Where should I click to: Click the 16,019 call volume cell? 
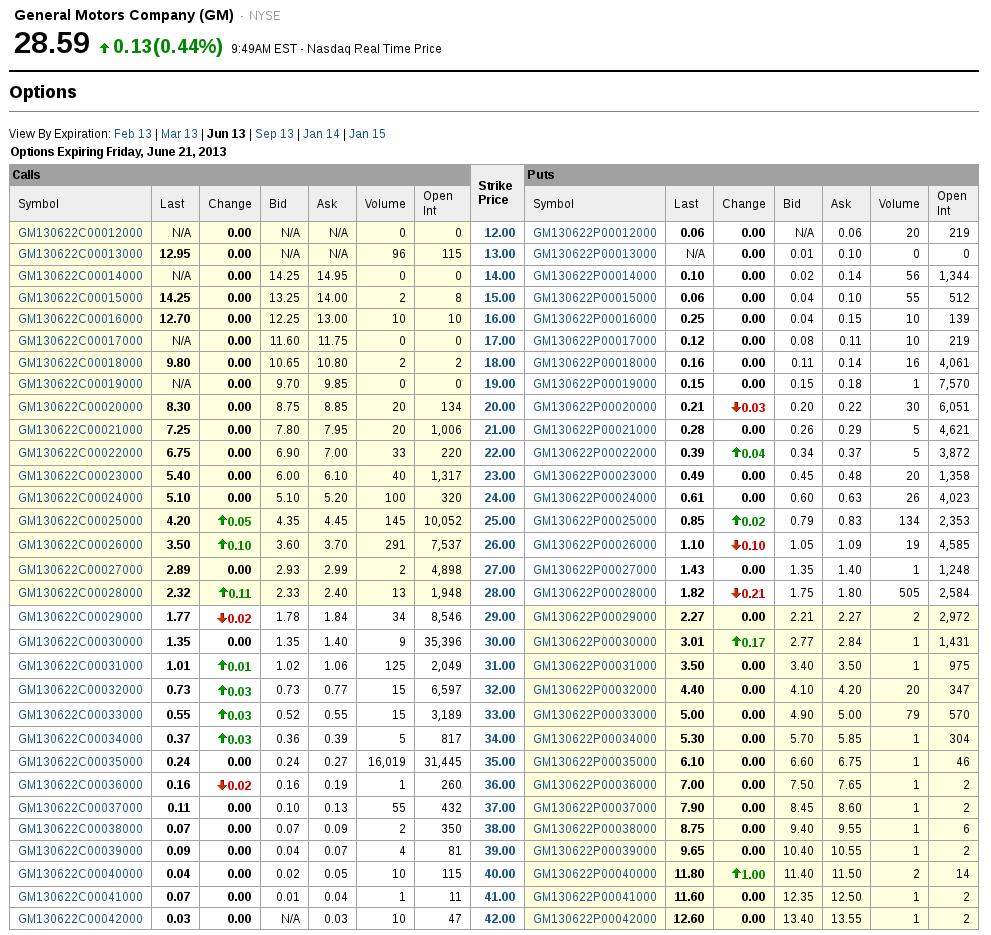[385, 762]
